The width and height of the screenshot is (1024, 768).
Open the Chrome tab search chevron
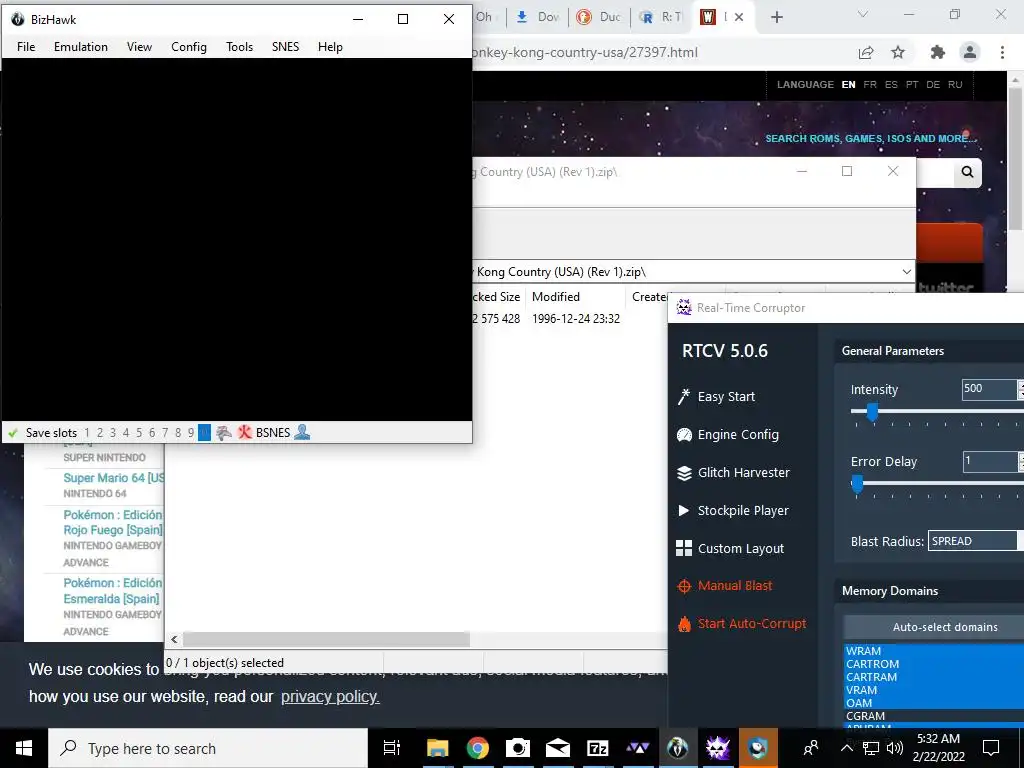[863, 14]
